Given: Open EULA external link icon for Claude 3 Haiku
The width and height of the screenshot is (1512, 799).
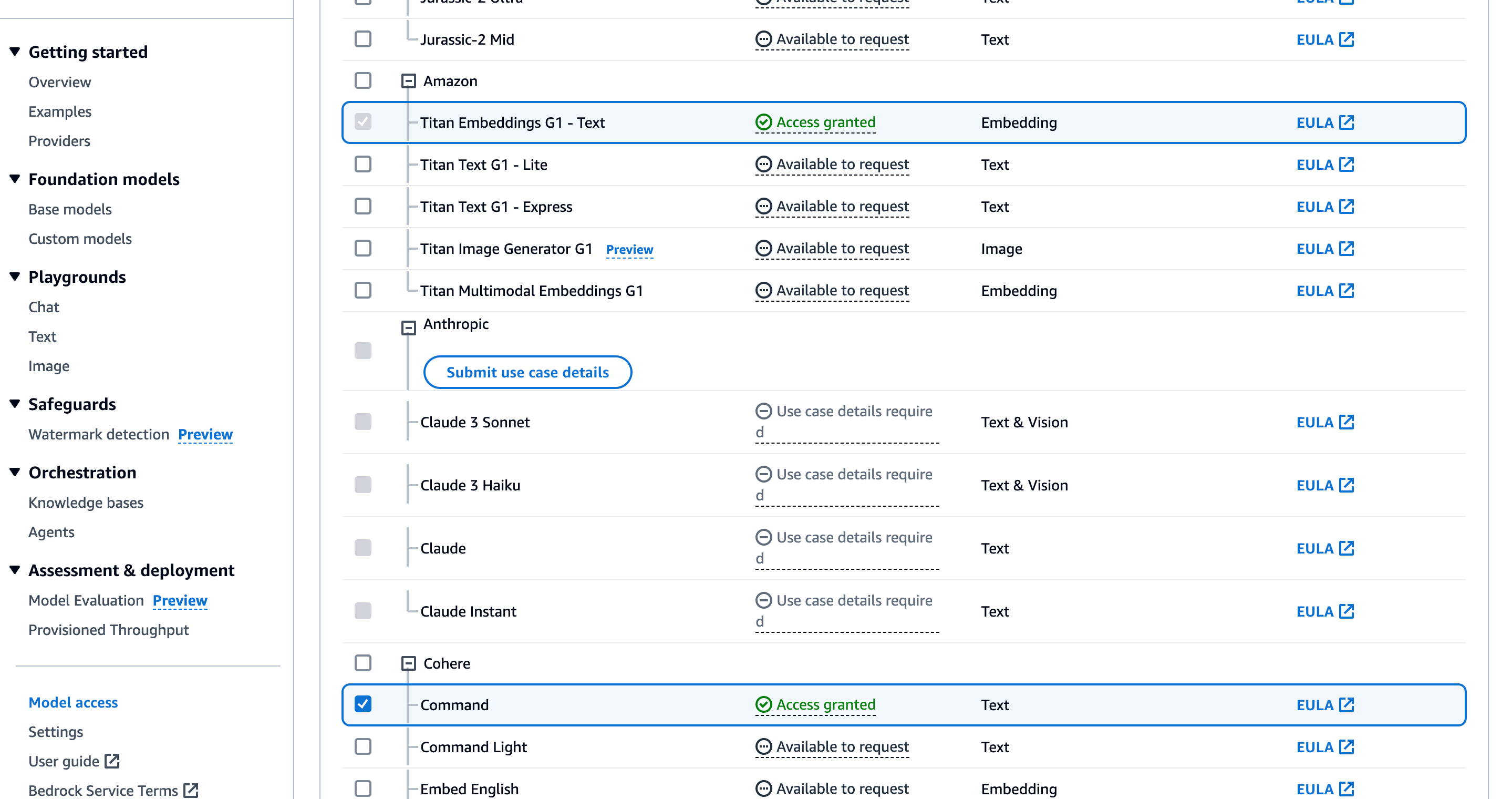Looking at the screenshot, I should [1347, 485].
